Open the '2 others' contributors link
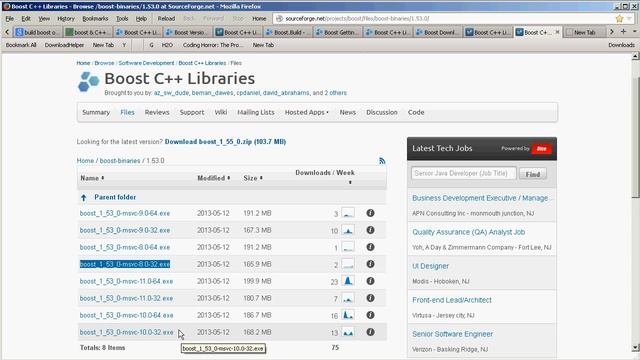640x360 pixels. click(x=336, y=93)
